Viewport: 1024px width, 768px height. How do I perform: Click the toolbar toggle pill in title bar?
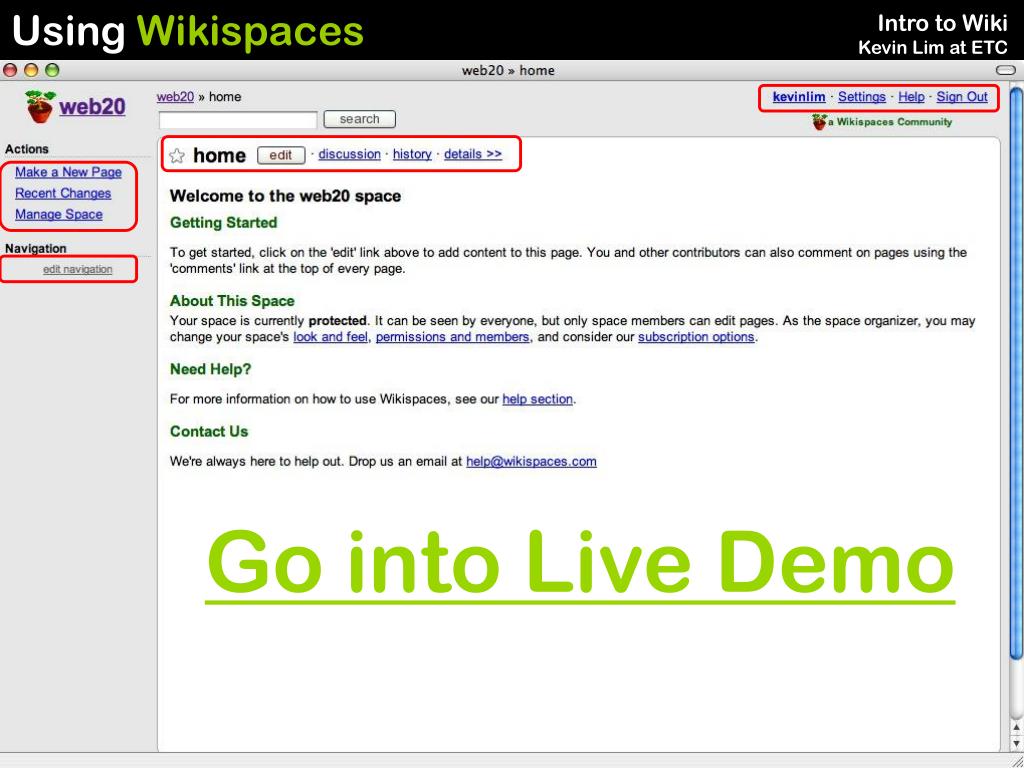point(1006,70)
